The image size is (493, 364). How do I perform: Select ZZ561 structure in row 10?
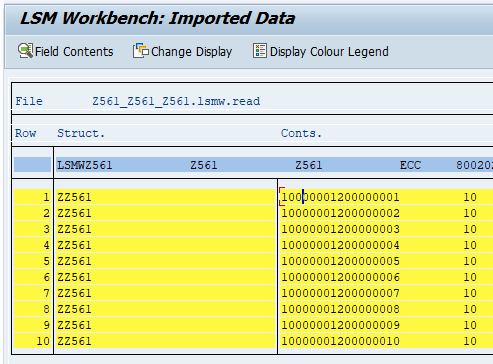tap(74, 341)
